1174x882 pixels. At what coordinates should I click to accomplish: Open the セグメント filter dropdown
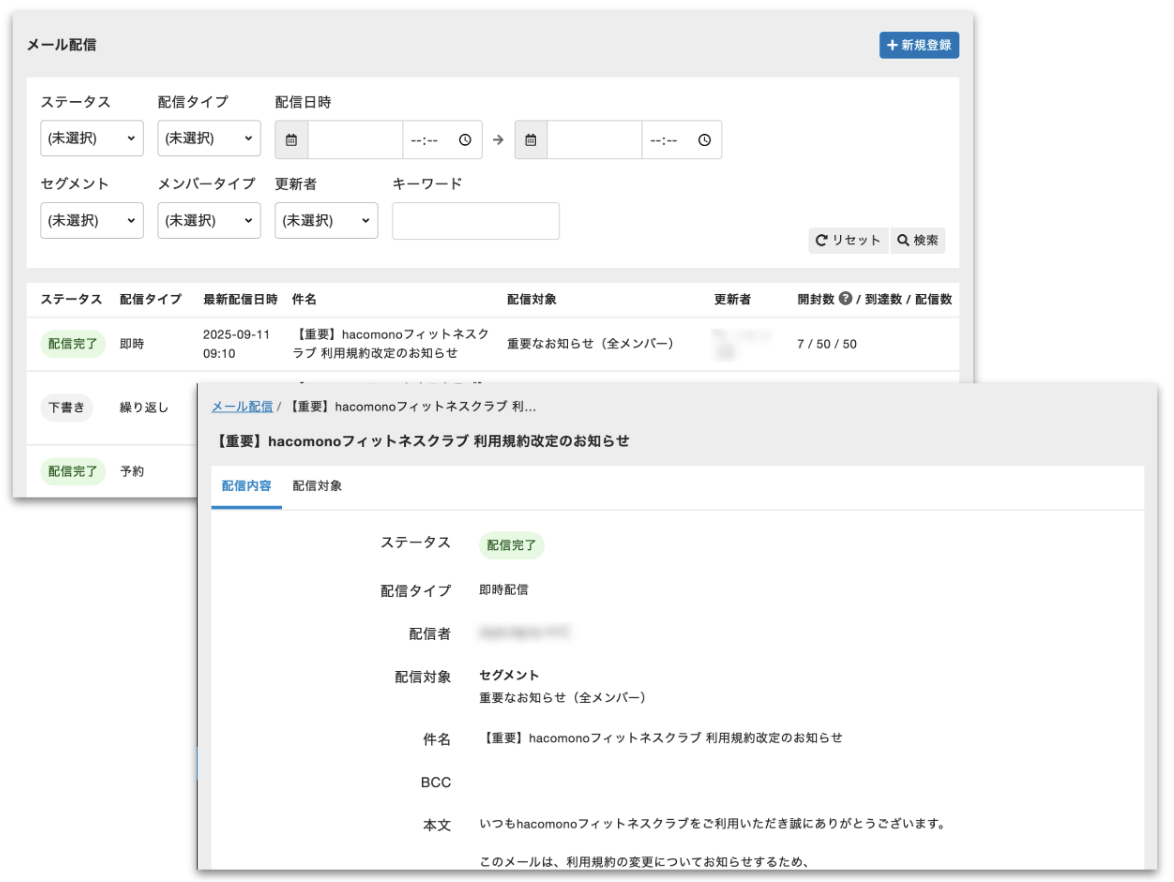click(x=92, y=221)
